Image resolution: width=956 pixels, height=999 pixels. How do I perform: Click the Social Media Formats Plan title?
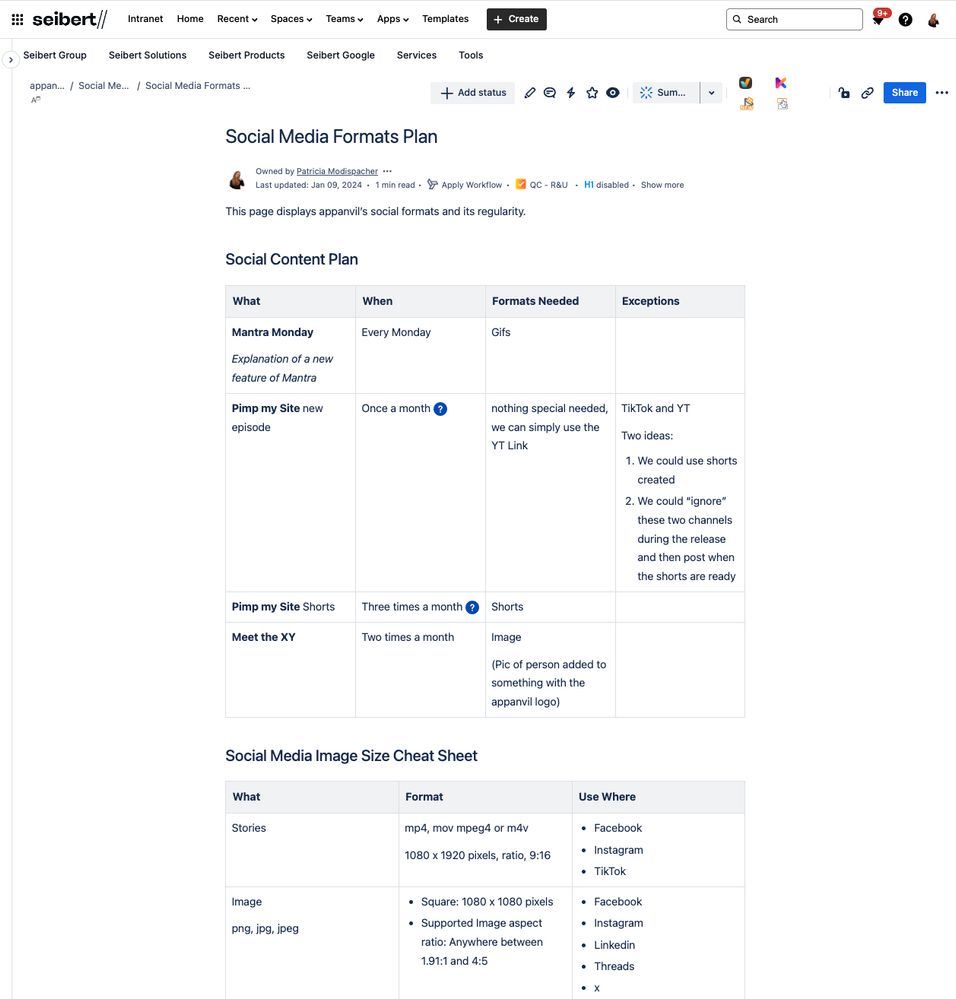pyautogui.click(x=331, y=137)
